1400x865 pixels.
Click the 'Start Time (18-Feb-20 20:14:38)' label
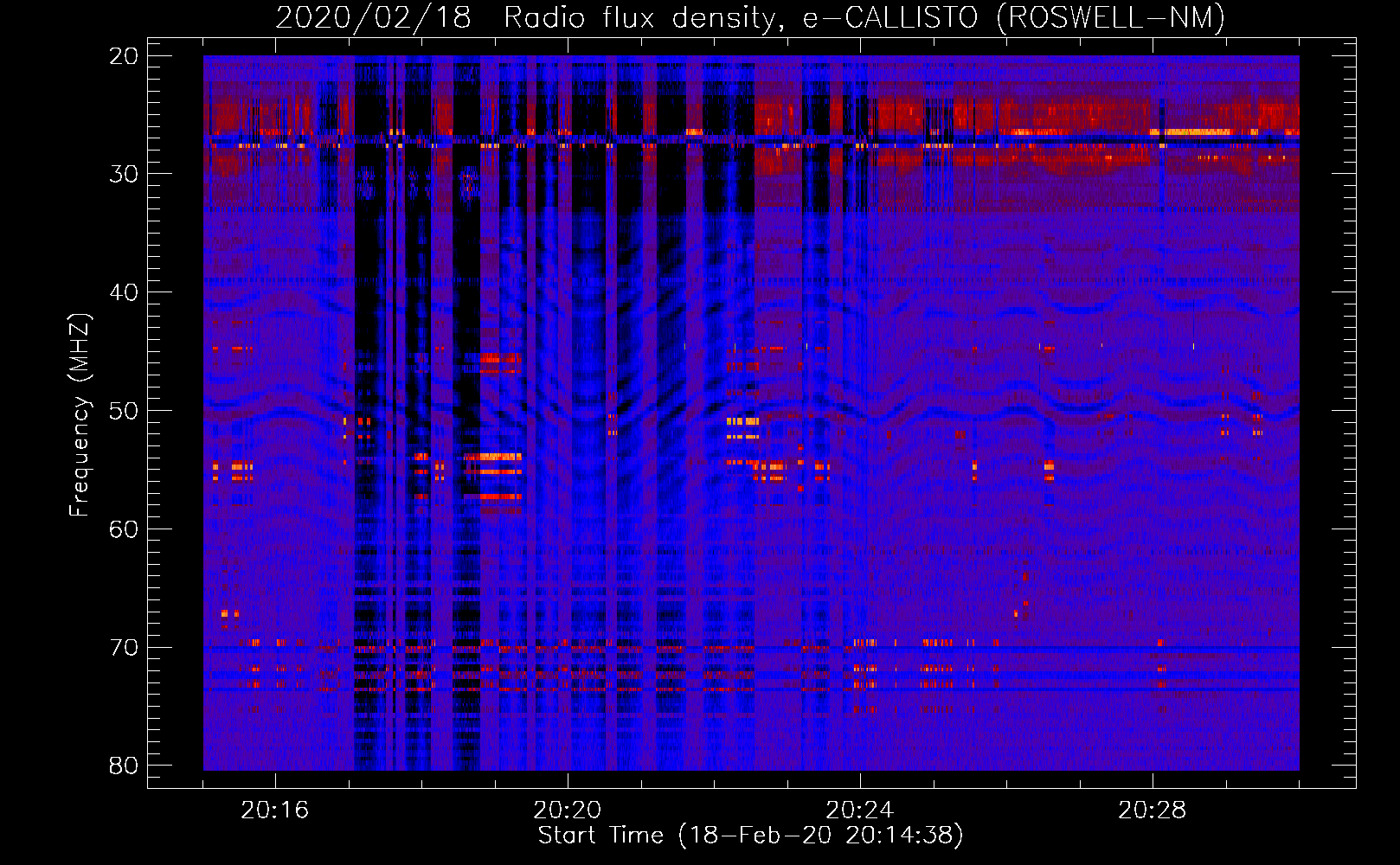(750, 836)
